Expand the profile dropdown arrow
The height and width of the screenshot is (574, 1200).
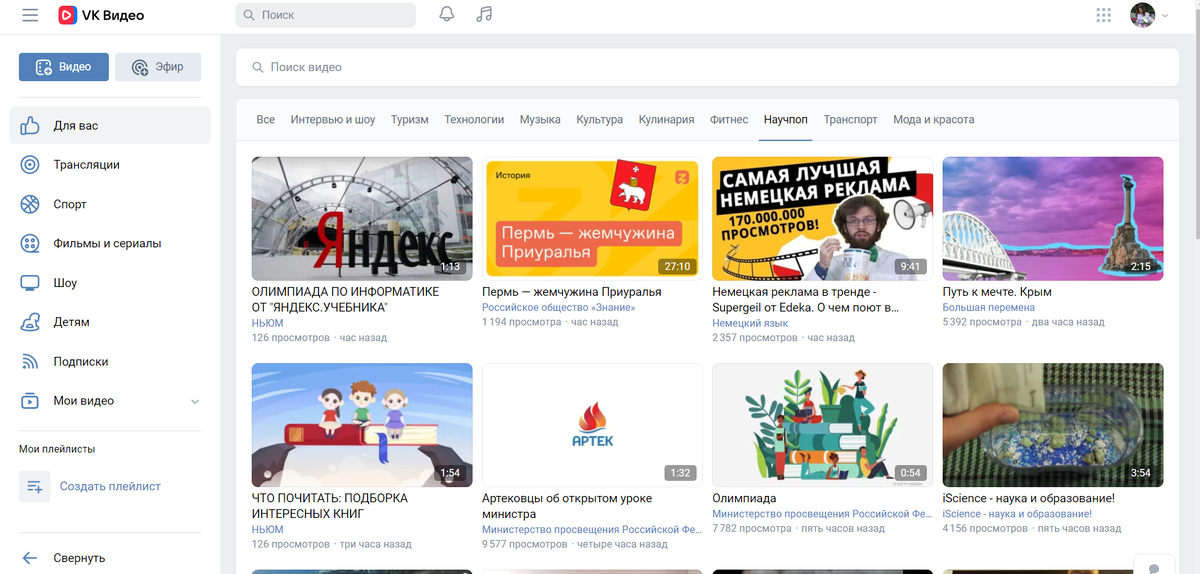[1165, 16]
